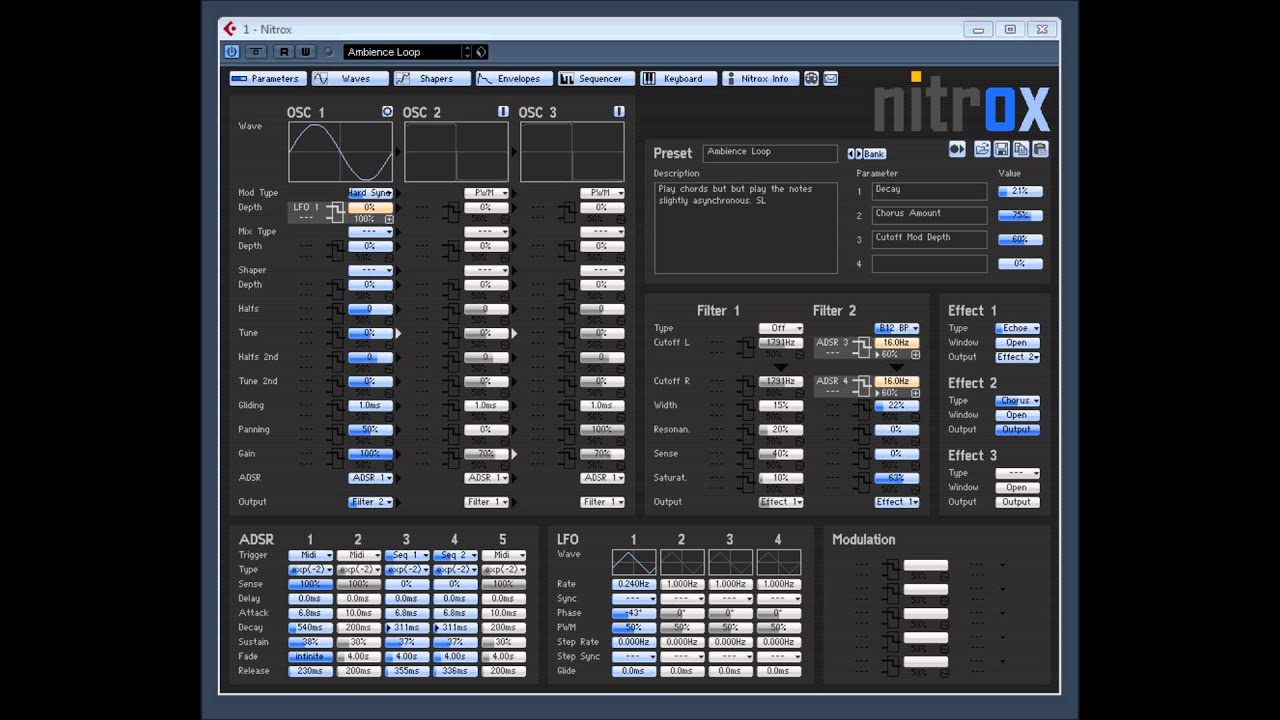Click the Effect 3 Output button
Screen dimensions: 1280x720
1017,502
